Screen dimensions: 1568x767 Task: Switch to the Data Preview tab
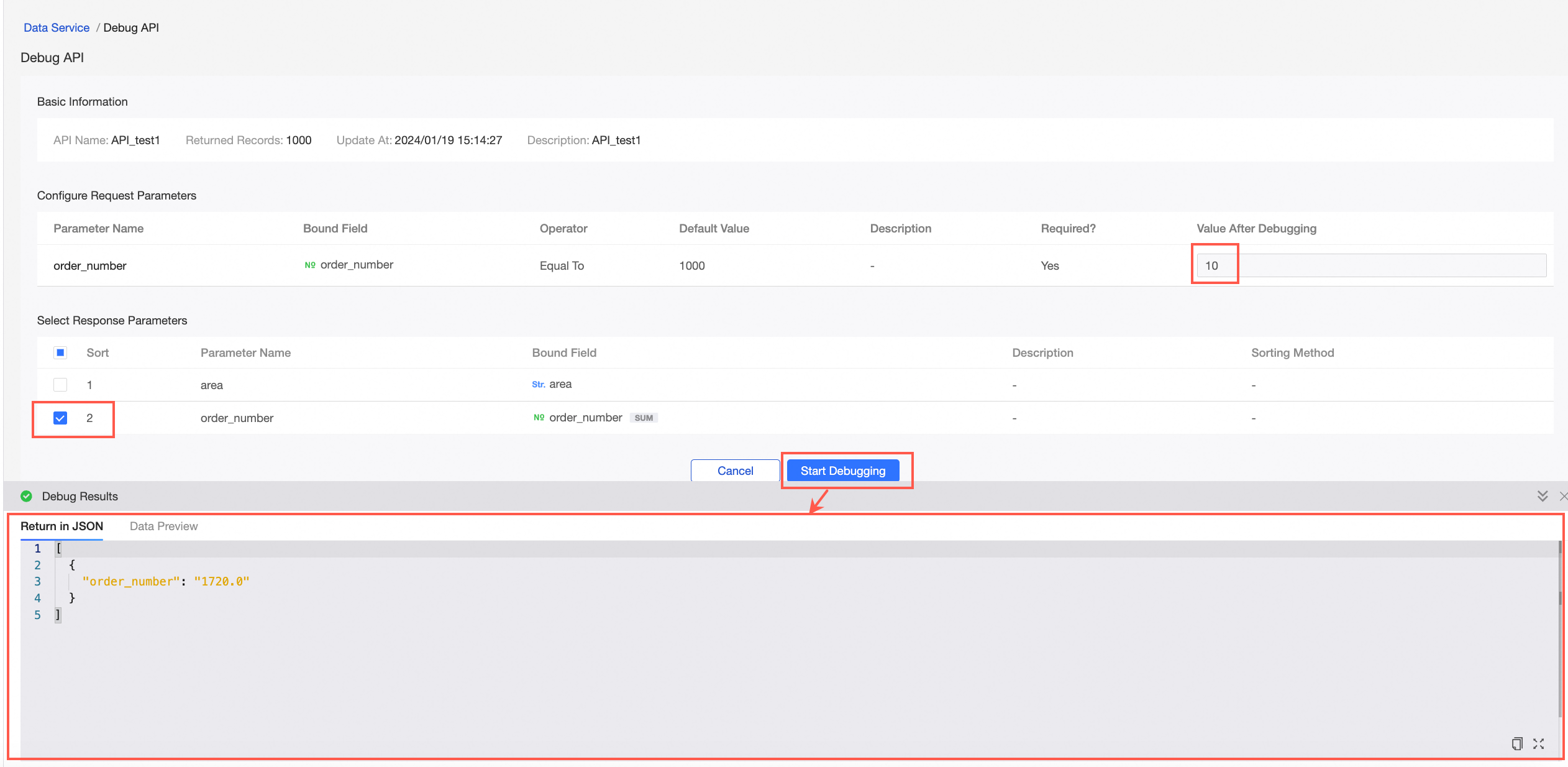(163, 526)
